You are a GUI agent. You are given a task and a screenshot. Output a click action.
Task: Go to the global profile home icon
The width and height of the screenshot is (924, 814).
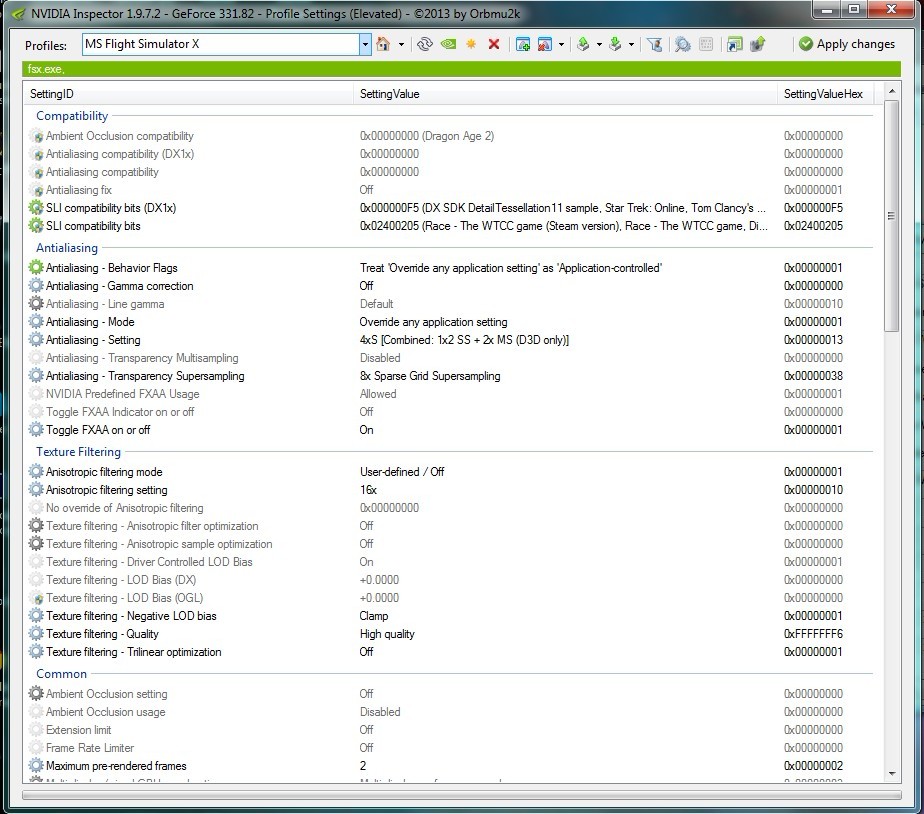(x=383, y=44)
